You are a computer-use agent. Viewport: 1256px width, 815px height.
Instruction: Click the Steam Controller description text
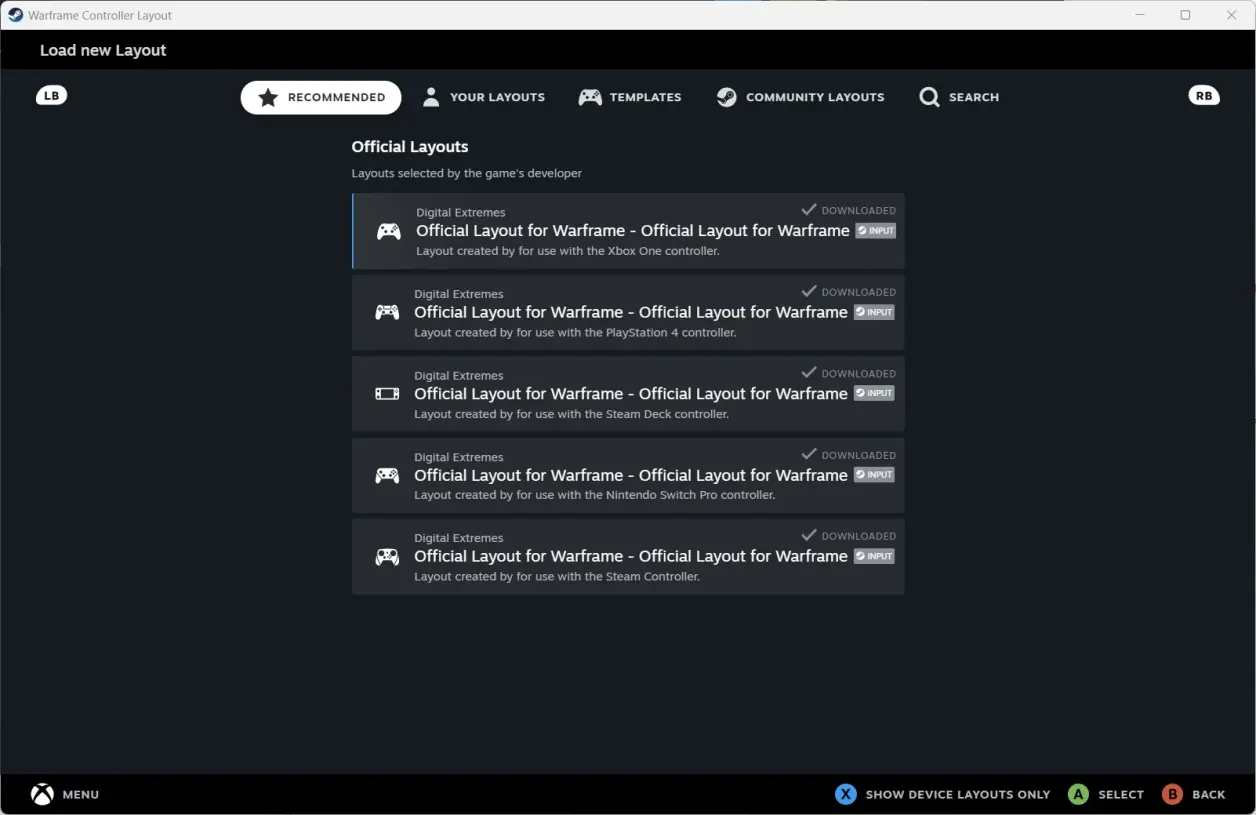pyautogui.click(x=557, y=577)
